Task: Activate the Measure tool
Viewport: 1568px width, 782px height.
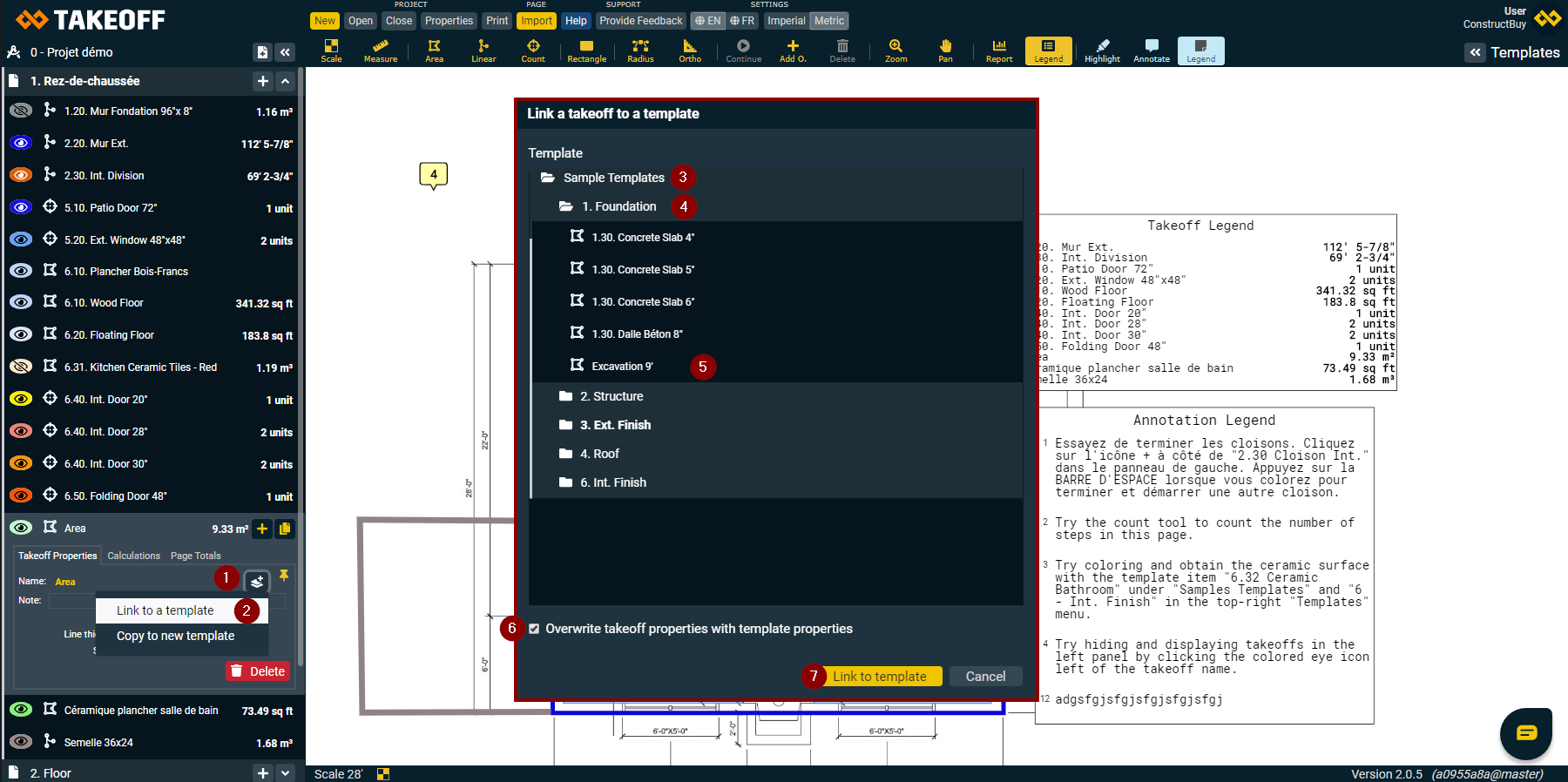Action: pyautogui.click(x=381, y=51)
